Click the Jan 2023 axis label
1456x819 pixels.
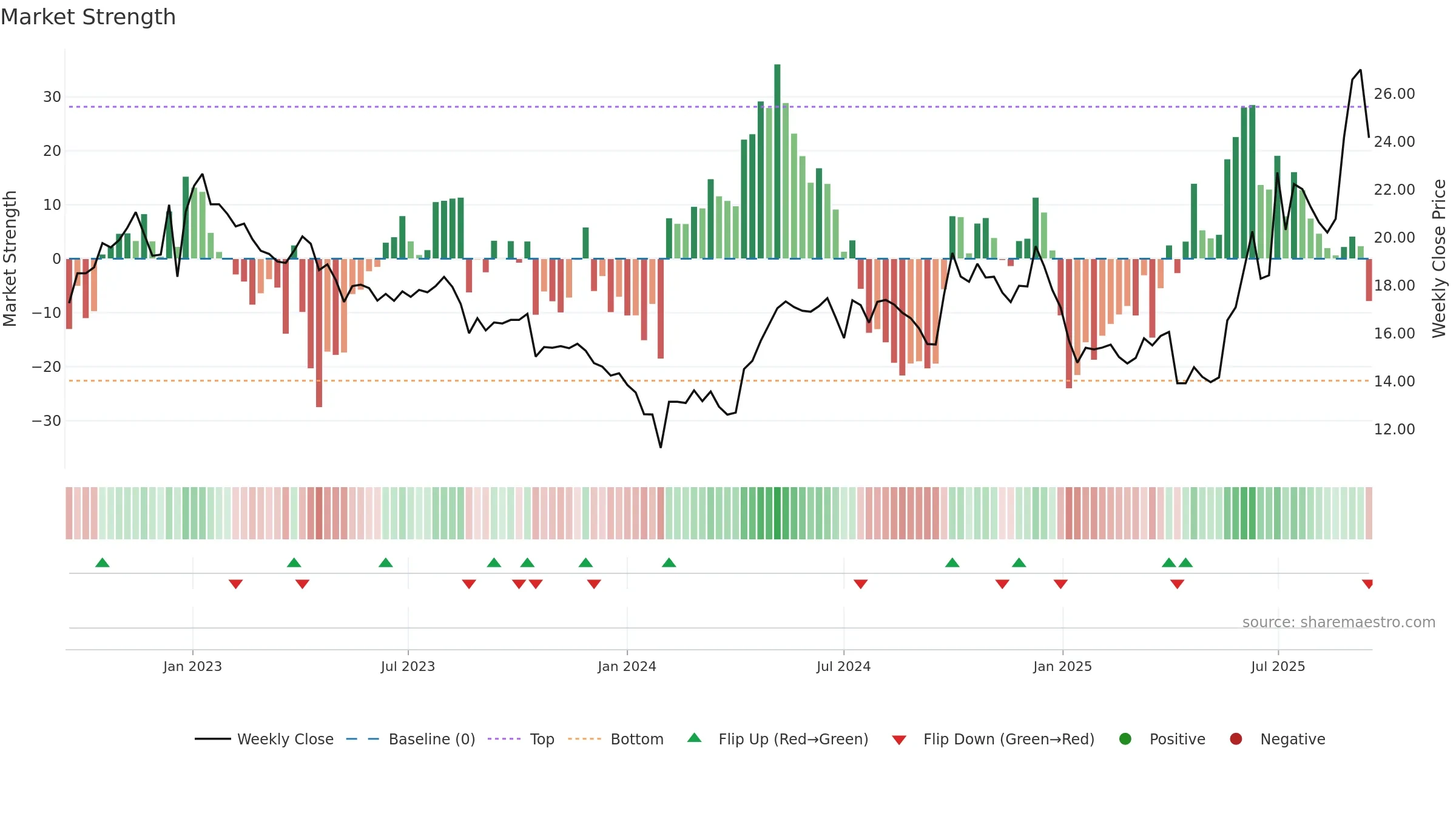click(x=192, y=666)
